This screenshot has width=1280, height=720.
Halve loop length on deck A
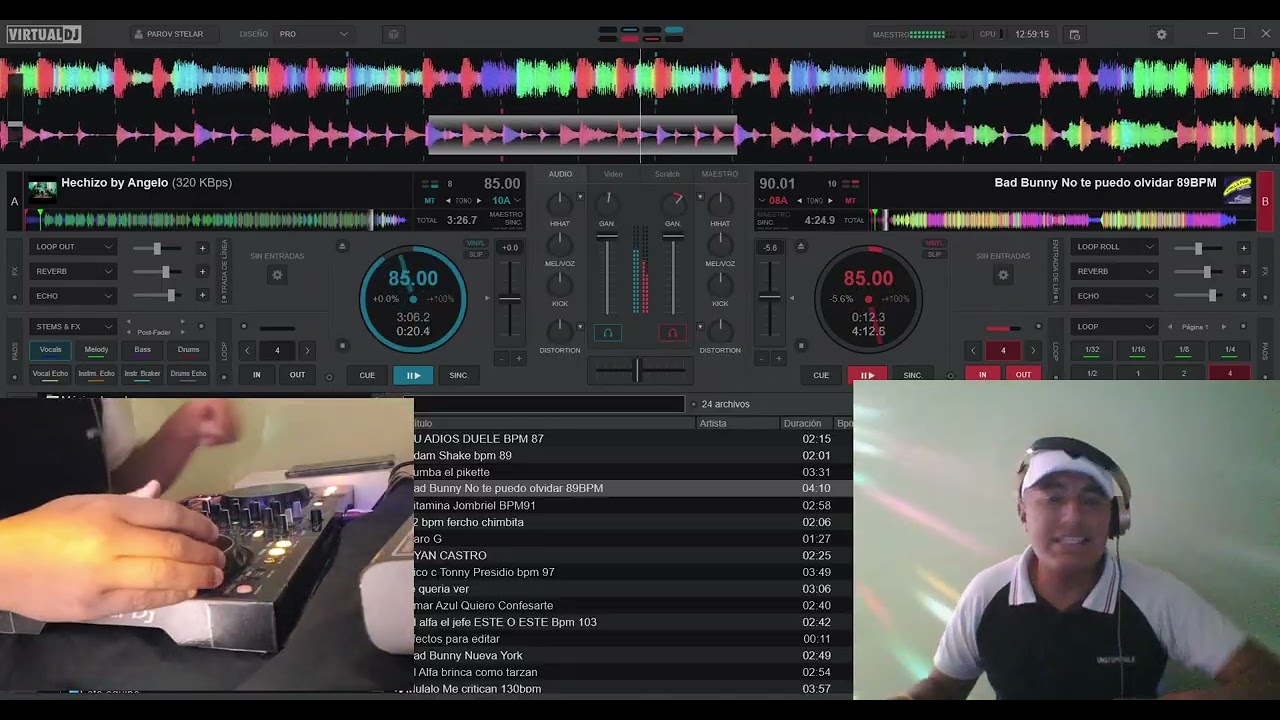[x=247, y=350]
